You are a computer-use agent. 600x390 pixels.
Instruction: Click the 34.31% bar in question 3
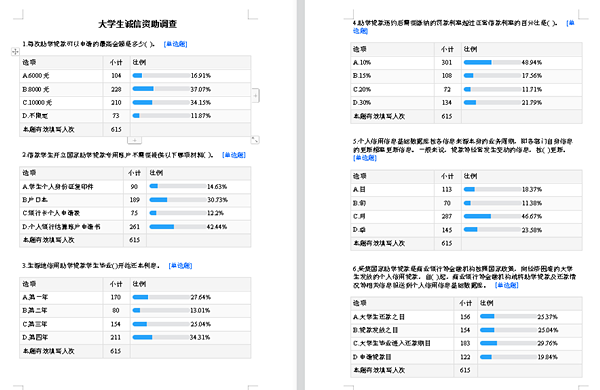click(x=161, y=337)
